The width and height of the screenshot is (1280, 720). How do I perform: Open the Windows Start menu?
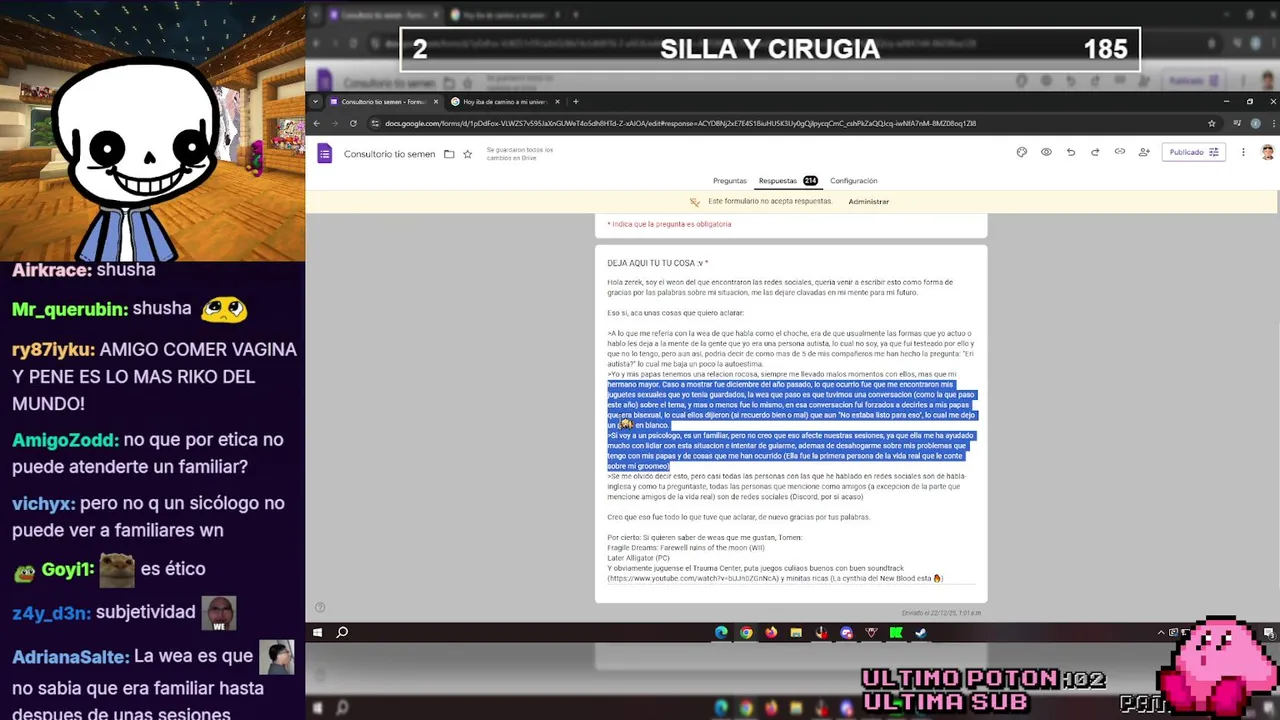click(x=317, y=632)
